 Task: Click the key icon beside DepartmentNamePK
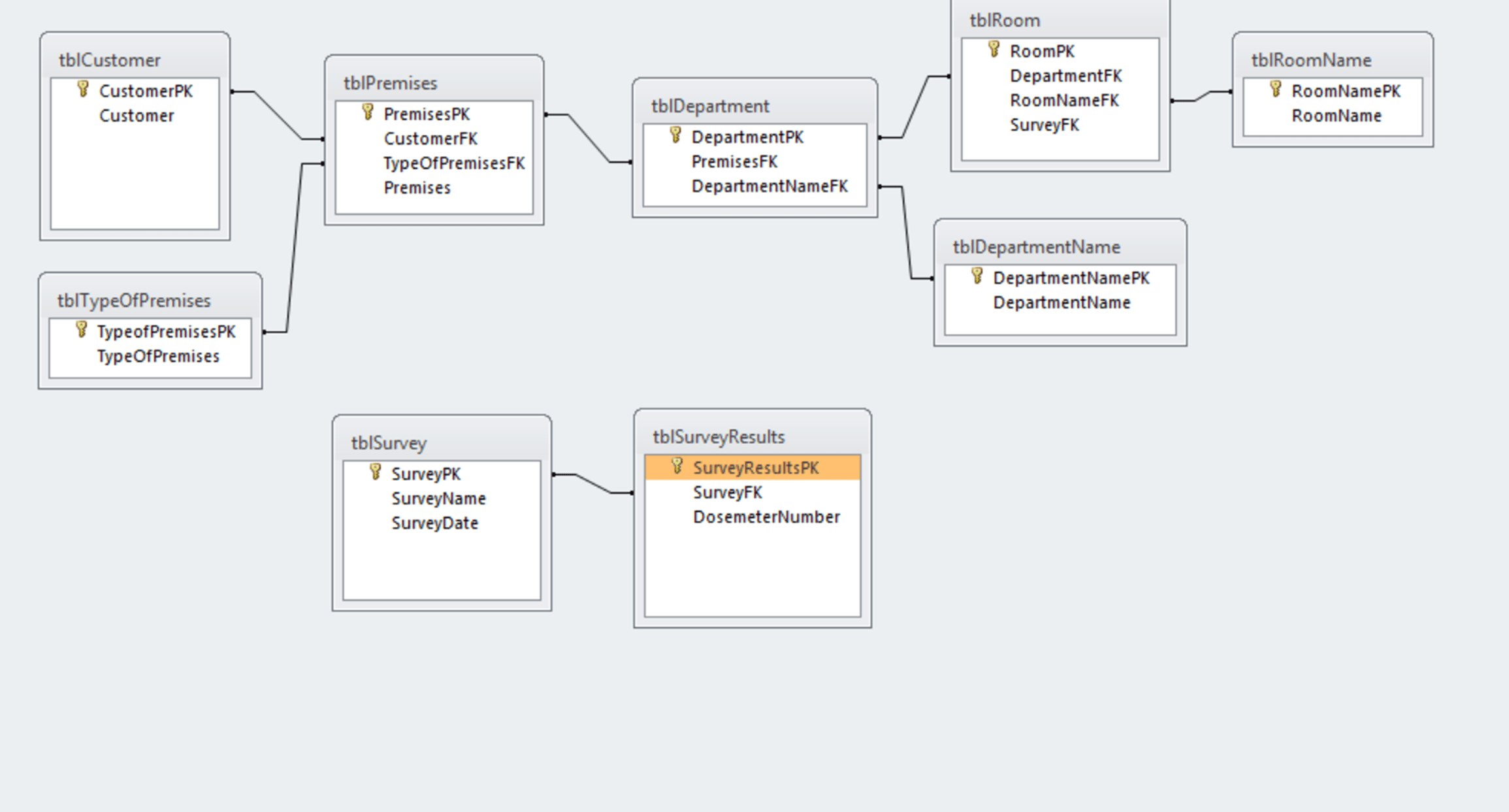pyautogui.click(x=977, y=276)
